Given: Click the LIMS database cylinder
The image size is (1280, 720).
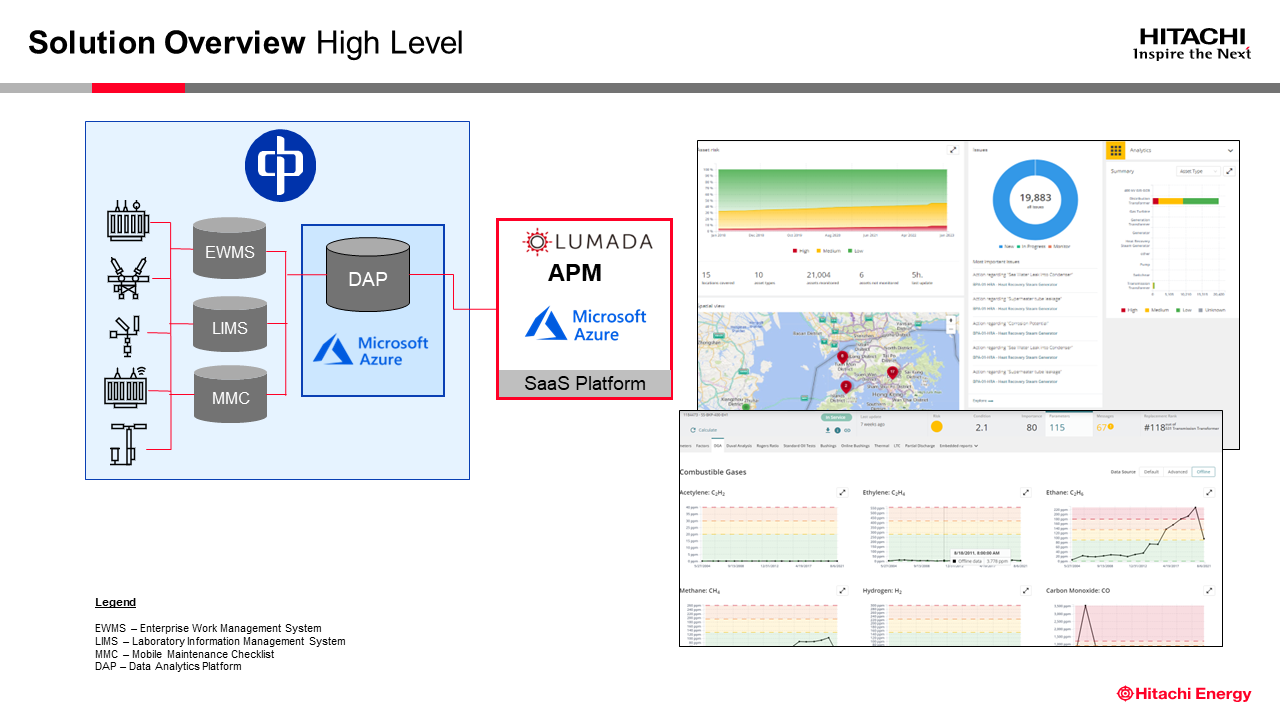Looking at the screenshot, I should click(x=230, y=326).
